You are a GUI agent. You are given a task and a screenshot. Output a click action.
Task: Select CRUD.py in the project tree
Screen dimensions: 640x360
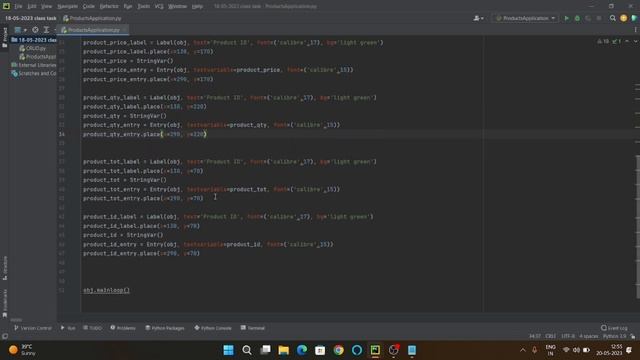pos(33,48)
